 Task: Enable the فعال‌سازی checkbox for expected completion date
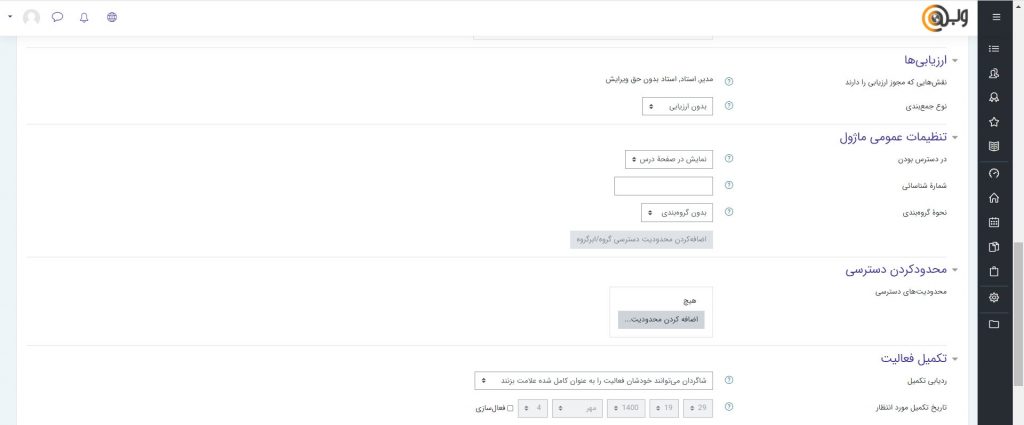510,408
